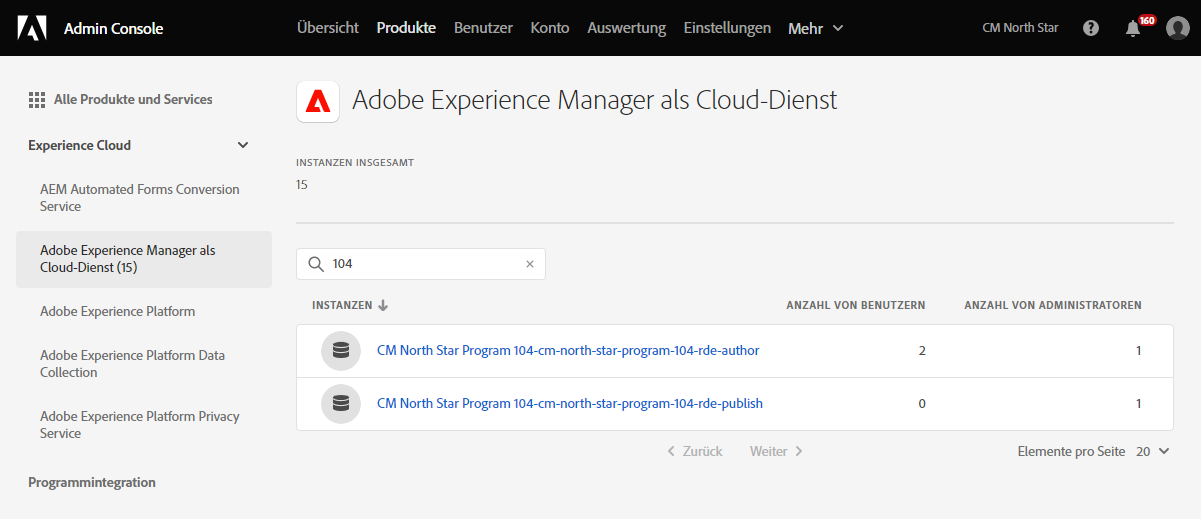Expand the Mehr navigation menu

[816, 28]
